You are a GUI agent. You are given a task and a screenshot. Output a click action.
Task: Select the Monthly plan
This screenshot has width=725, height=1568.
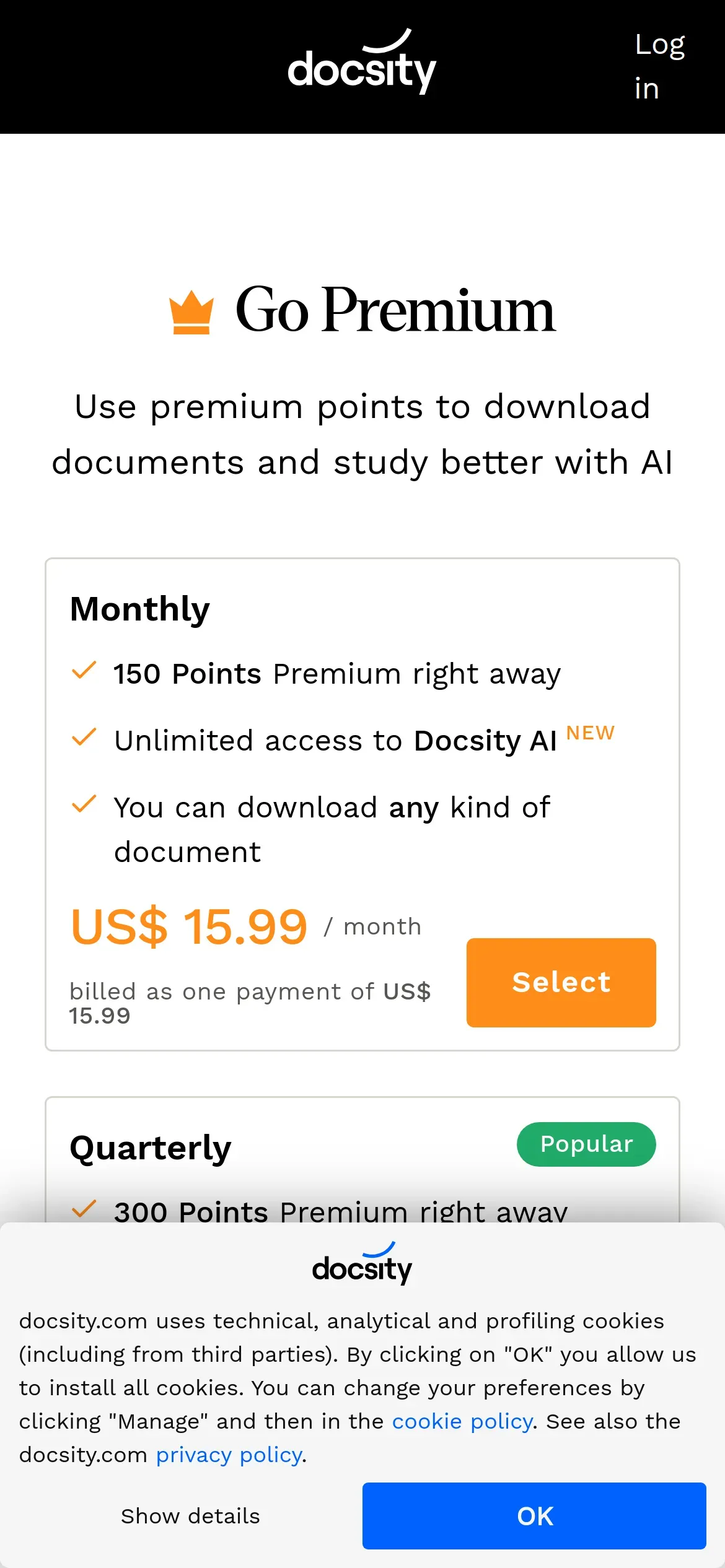561,982
